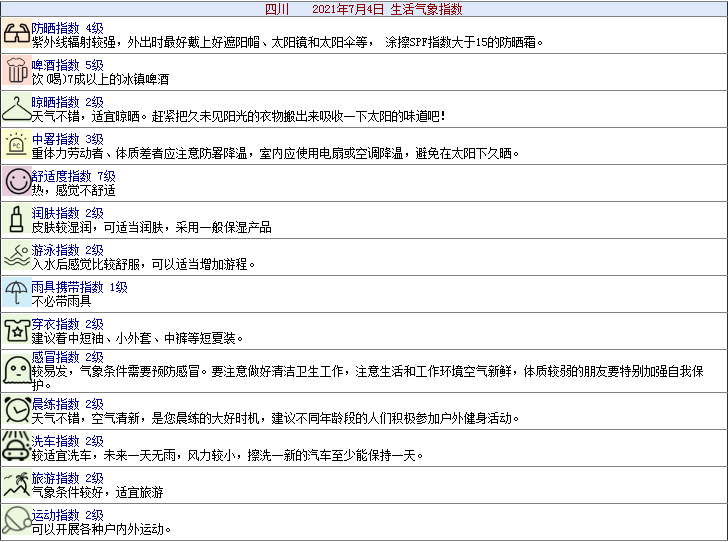728x542 pixels.
Task: Click the umbrella icon
Action: (x=16, y=294)
